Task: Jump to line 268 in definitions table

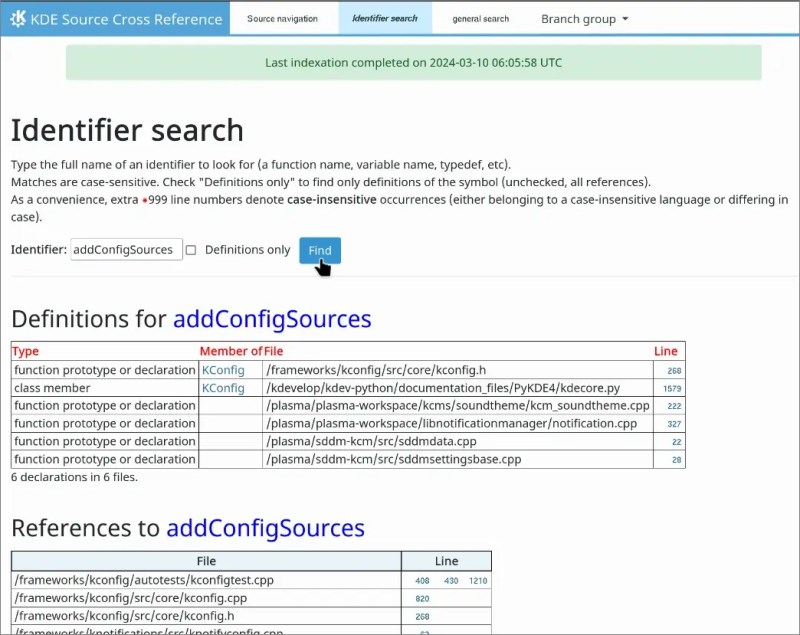Action: [674, 371]
